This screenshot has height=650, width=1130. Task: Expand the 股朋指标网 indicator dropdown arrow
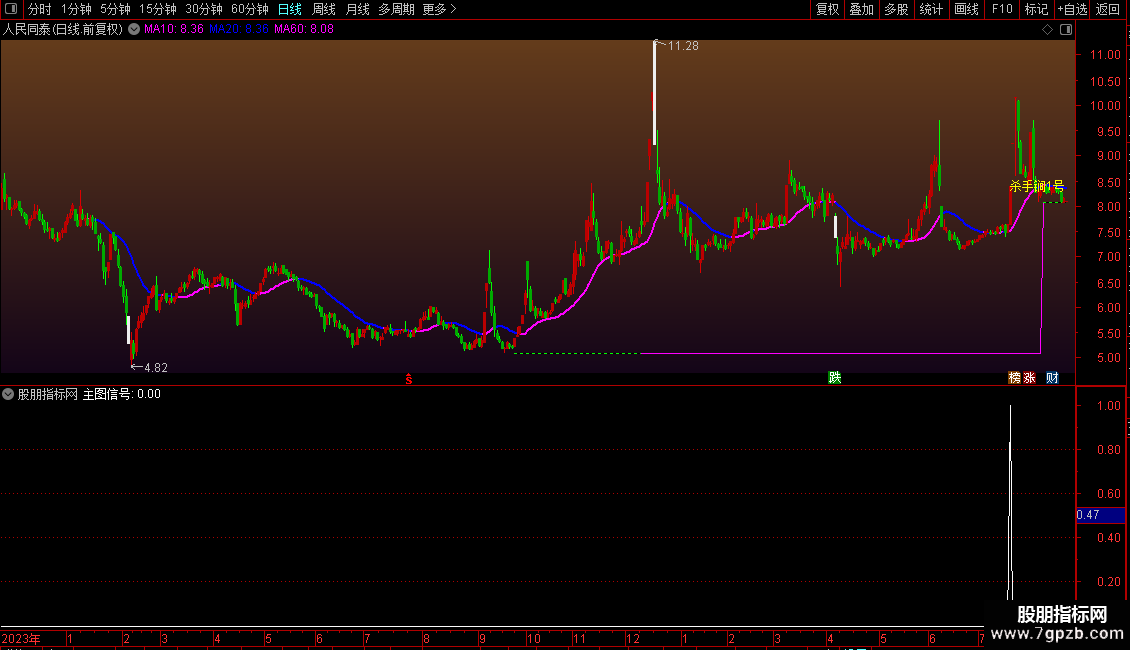tap(9, 394)
